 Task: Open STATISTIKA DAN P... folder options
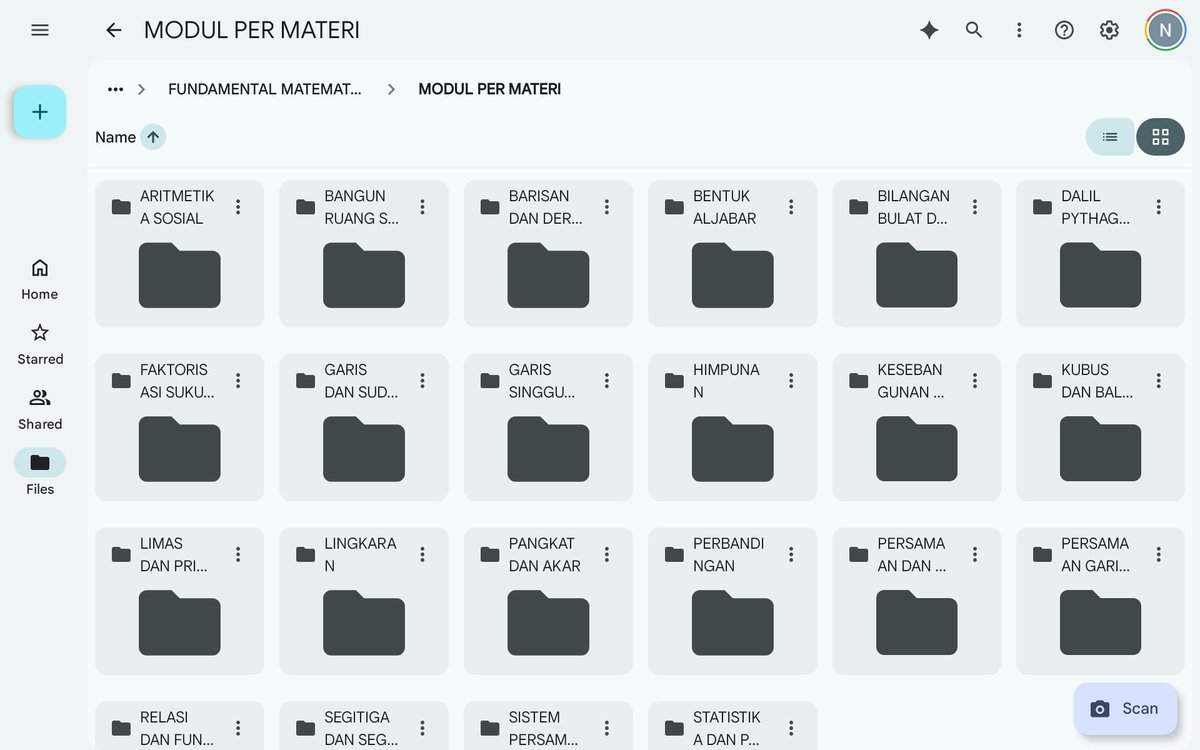point(791,729)
